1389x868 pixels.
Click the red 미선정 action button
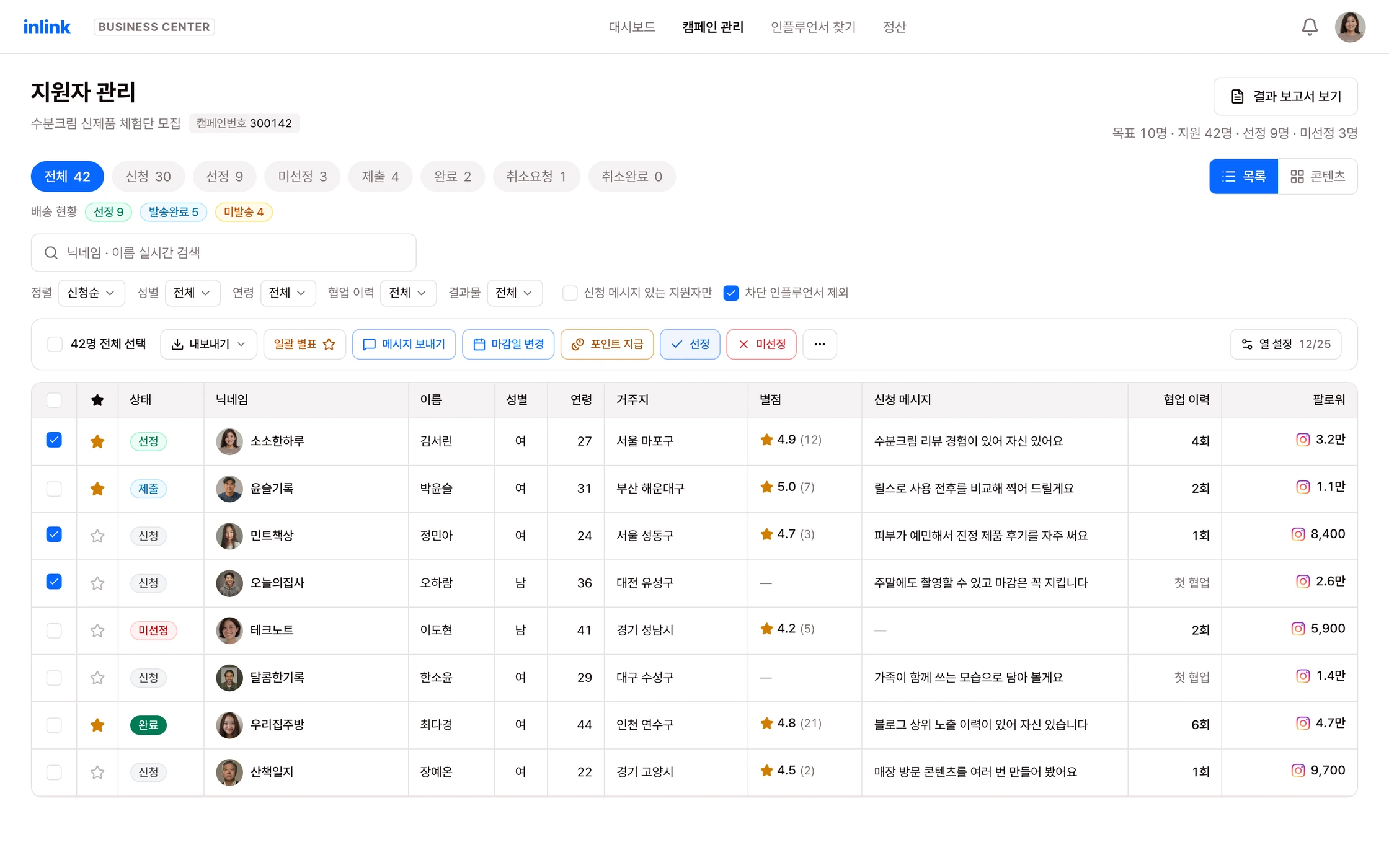761,344
